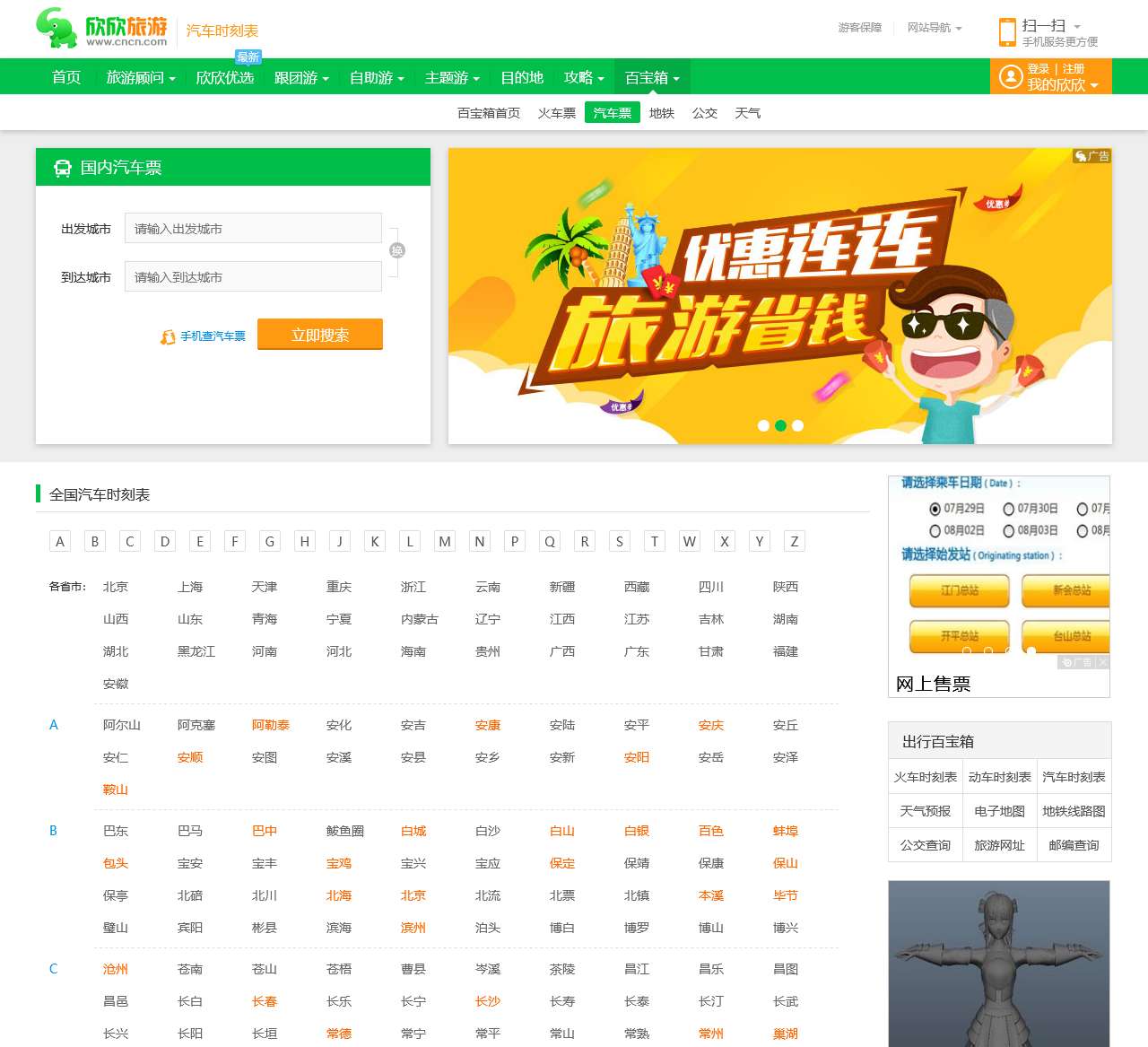This screenshot has height=1047, width=1148.
Task: Open the 我的欣欣 account dropdown
Action: pyautogui.click(x=1062, y=85)
